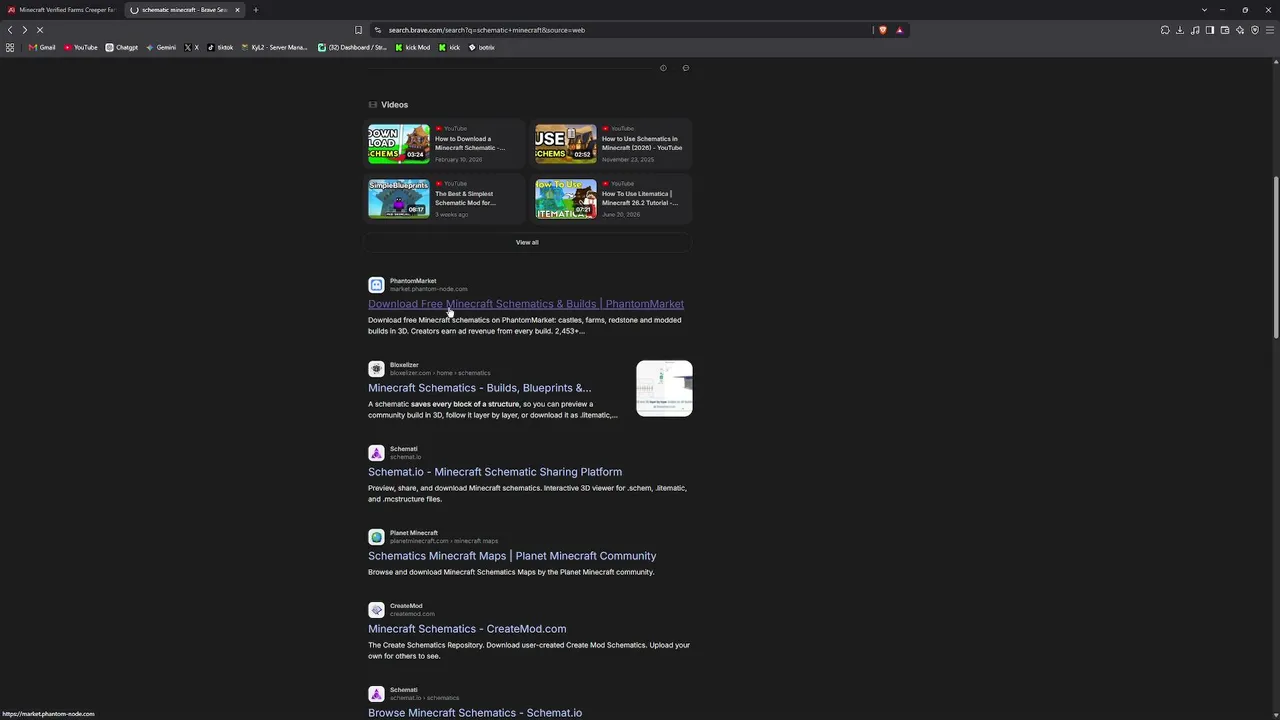Open 'Minecraft Schematics - Builds, Blueprints' Bloxelizer result
The image size is (1280, 720).
click(480, 388)
